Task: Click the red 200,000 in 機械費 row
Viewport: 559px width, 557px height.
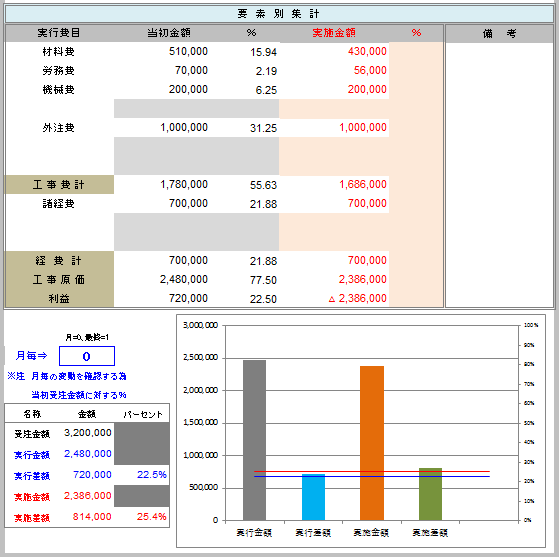Action: click(367, 89)
